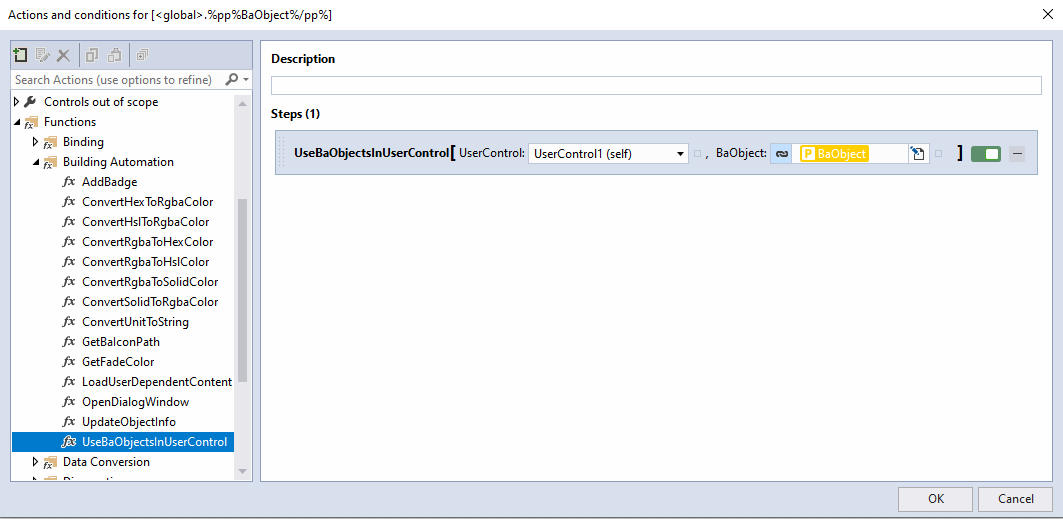Viewport: 1063px width, 519px height.
Task: Collapse the Building Automation folder node
Action: pos(36,162)
